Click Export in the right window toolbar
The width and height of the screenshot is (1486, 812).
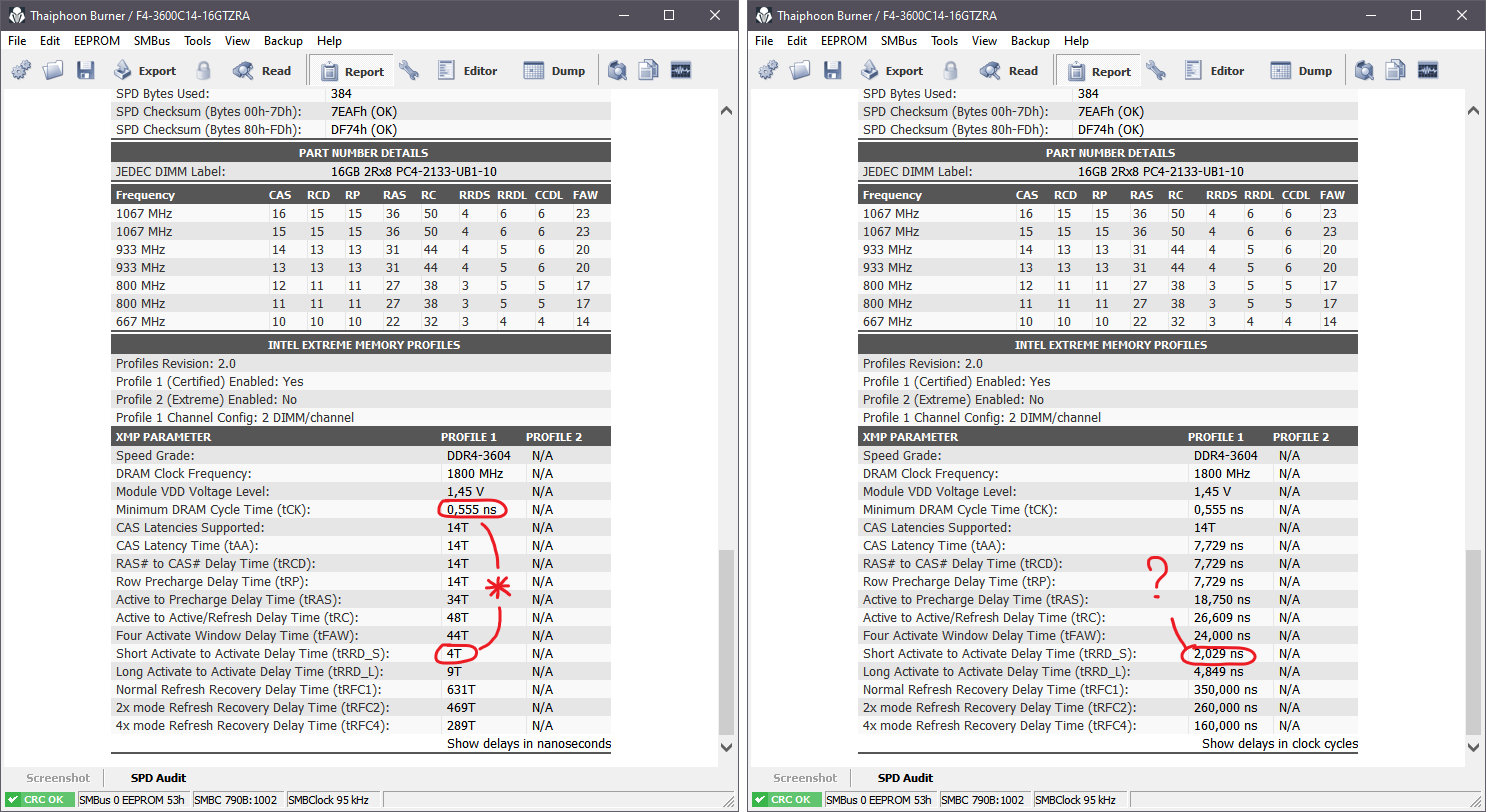pos(891,71)
